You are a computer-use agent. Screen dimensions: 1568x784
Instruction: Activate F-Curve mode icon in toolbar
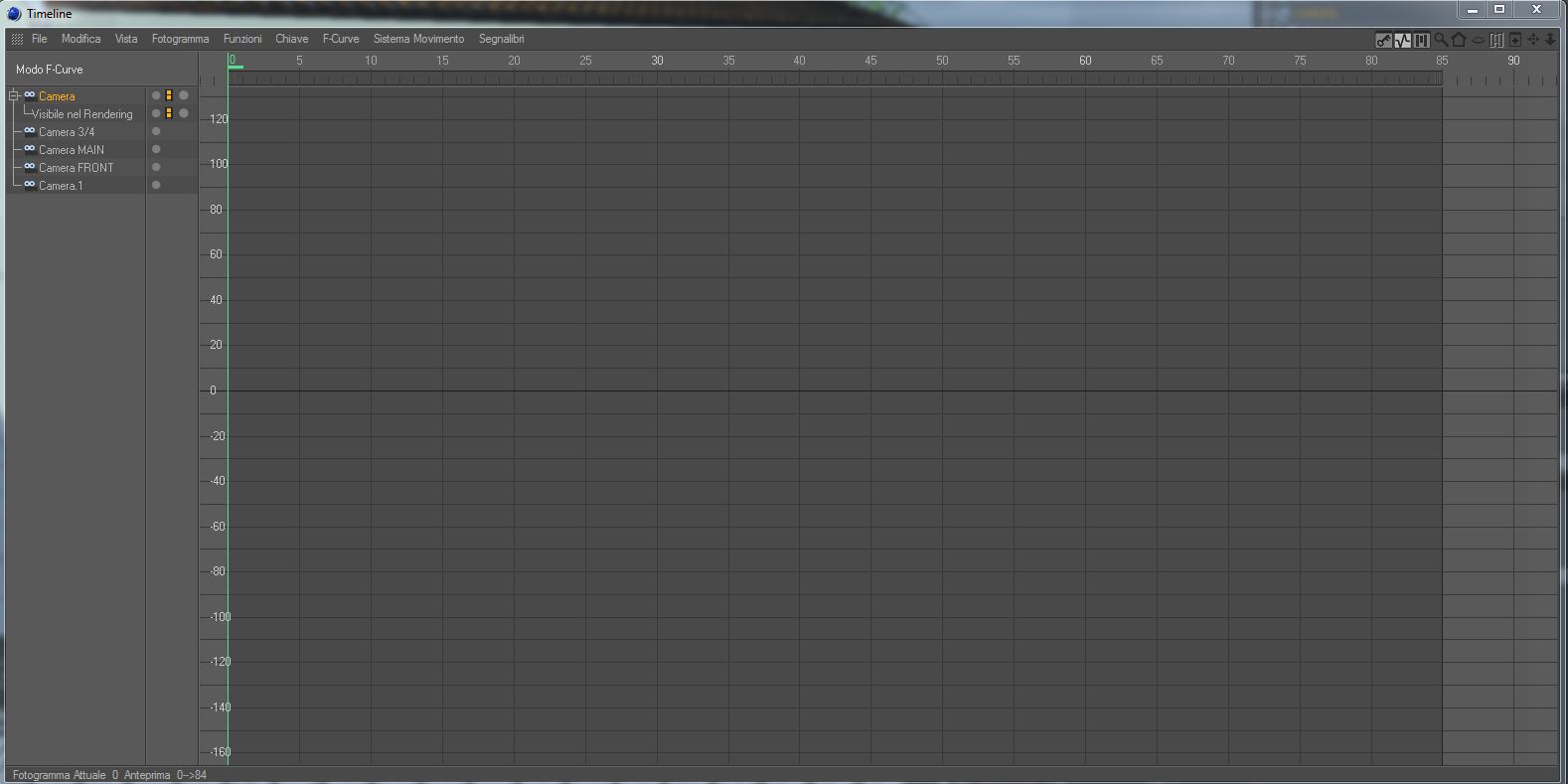tap(1402, 40)
